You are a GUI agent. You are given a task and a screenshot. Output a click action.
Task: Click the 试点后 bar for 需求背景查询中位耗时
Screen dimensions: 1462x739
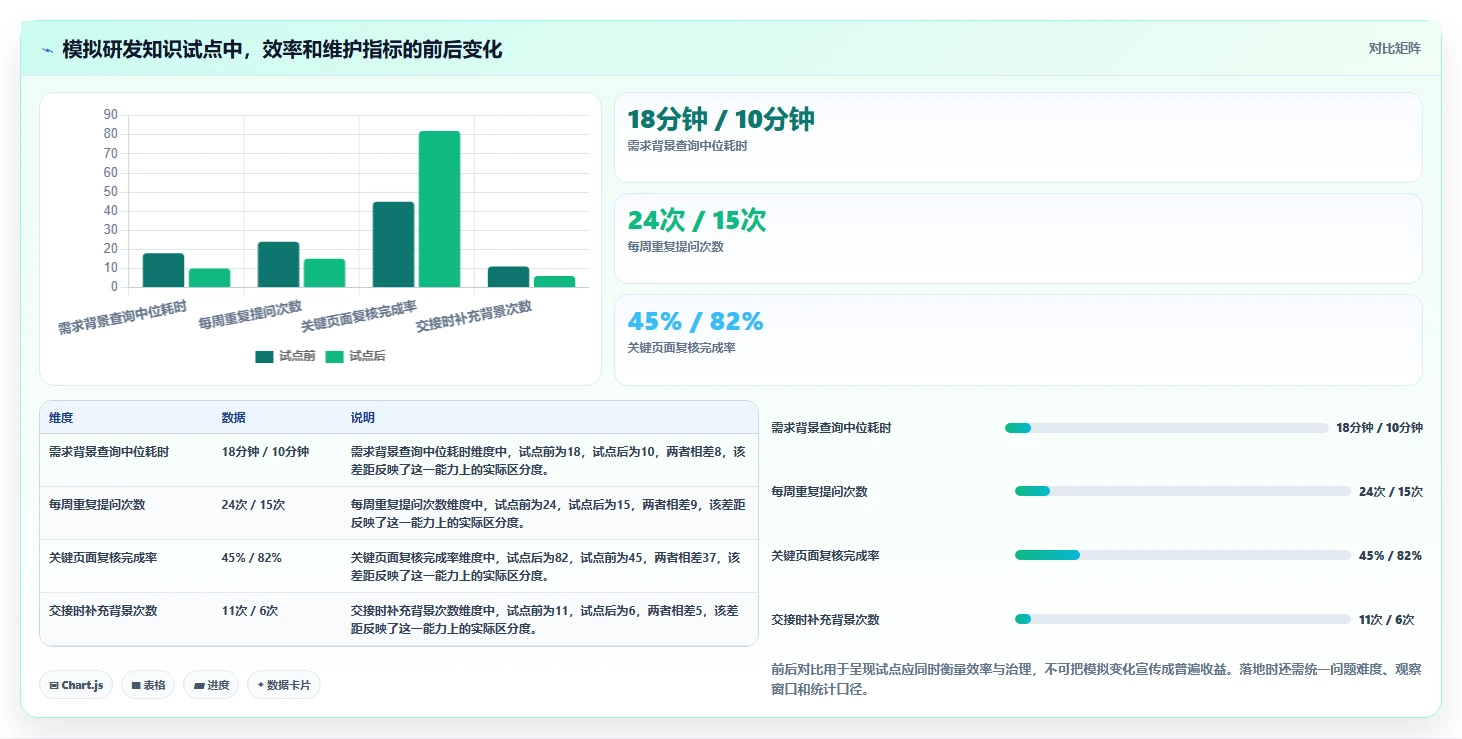point(209,278)
